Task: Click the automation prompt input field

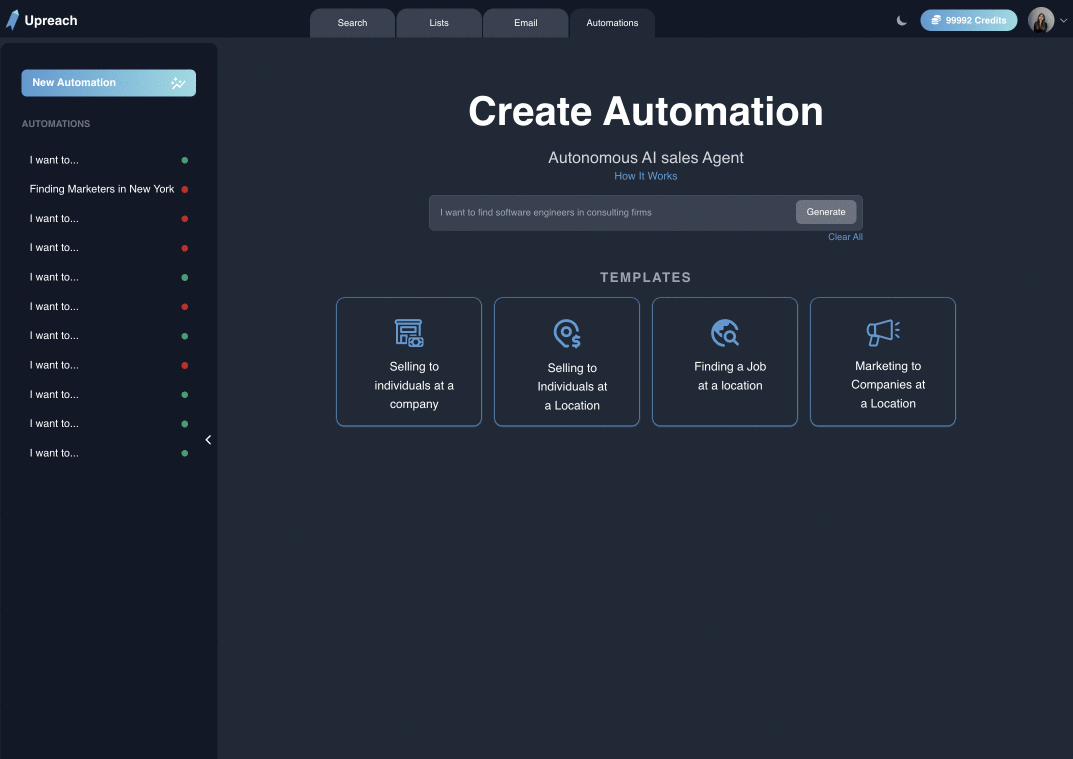Action: pos(610,212)
